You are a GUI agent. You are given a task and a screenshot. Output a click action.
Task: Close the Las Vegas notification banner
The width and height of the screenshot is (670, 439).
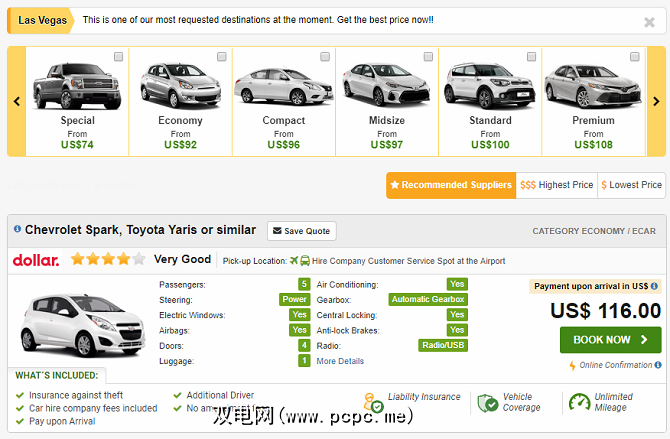[649, 21]
